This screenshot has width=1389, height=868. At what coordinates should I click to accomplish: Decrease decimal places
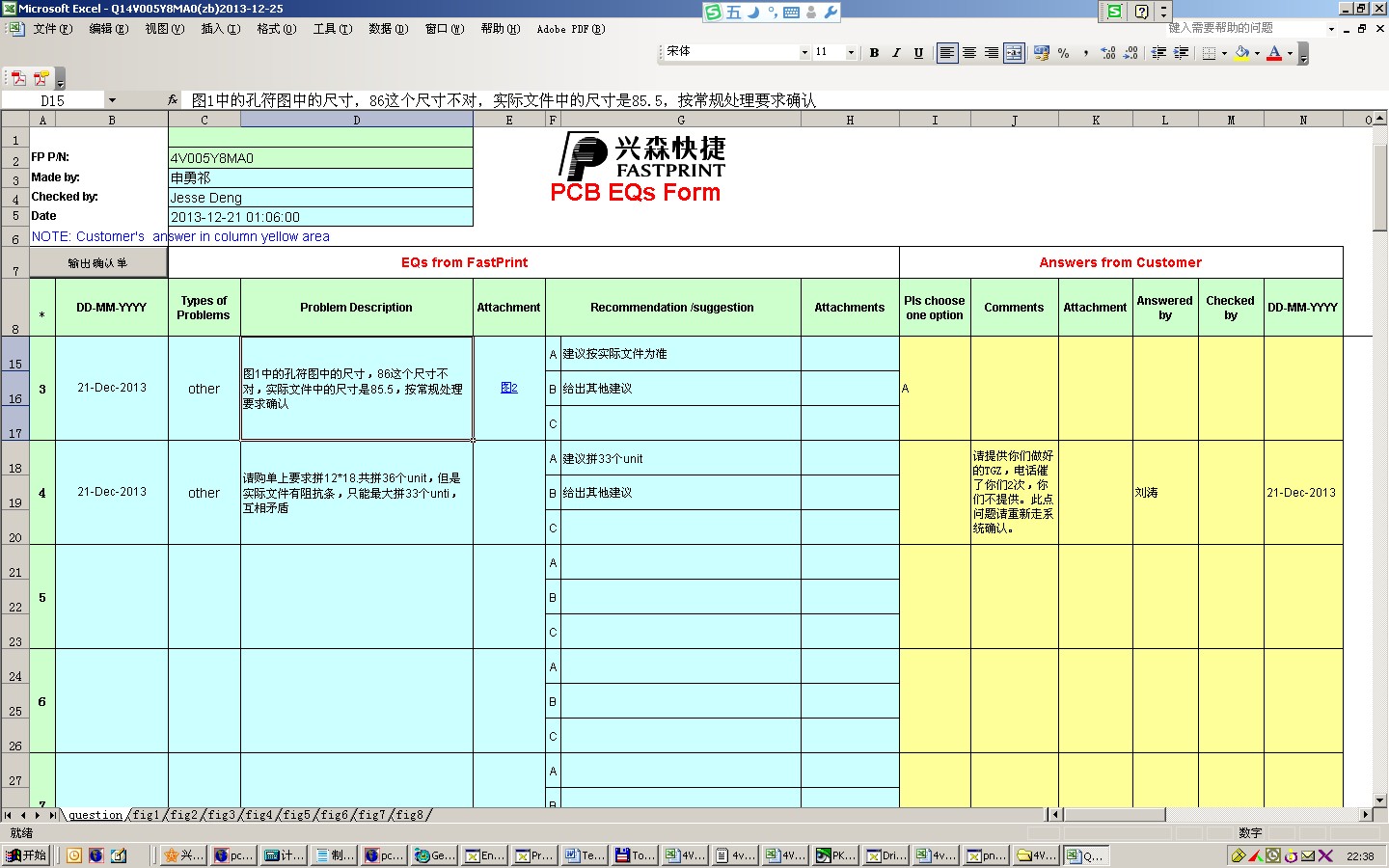(1130, 53)
